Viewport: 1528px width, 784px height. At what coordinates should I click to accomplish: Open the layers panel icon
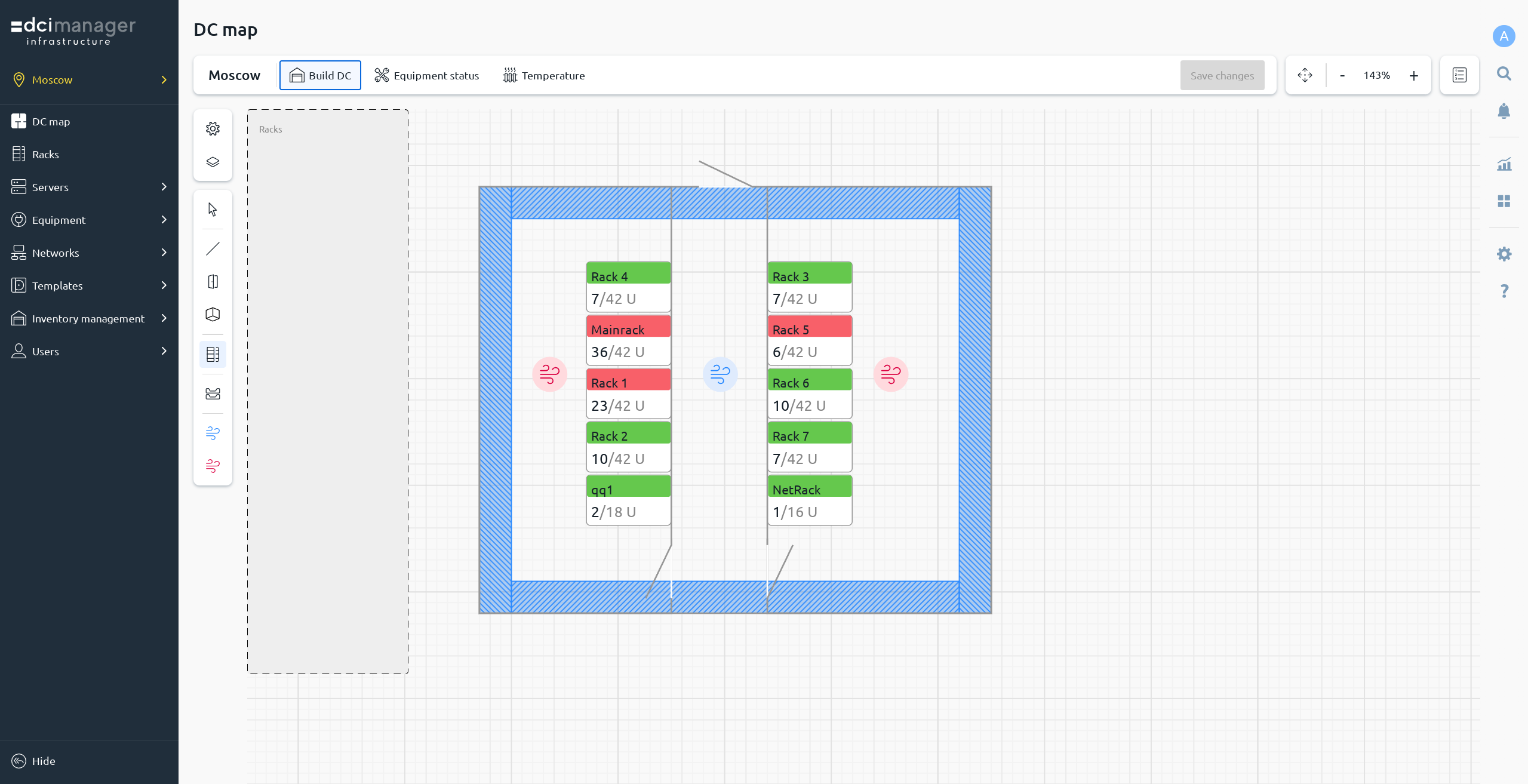click(213, 162)
